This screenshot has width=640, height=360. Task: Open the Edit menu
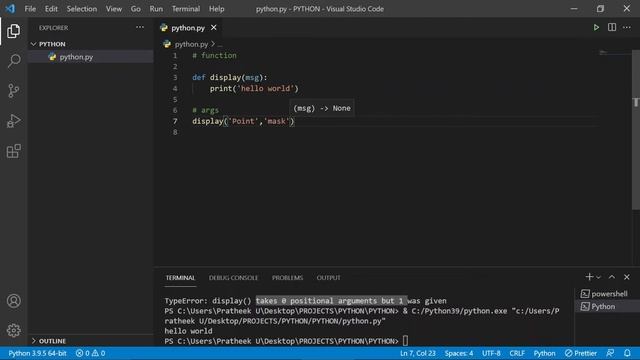(x=51, y=9)
